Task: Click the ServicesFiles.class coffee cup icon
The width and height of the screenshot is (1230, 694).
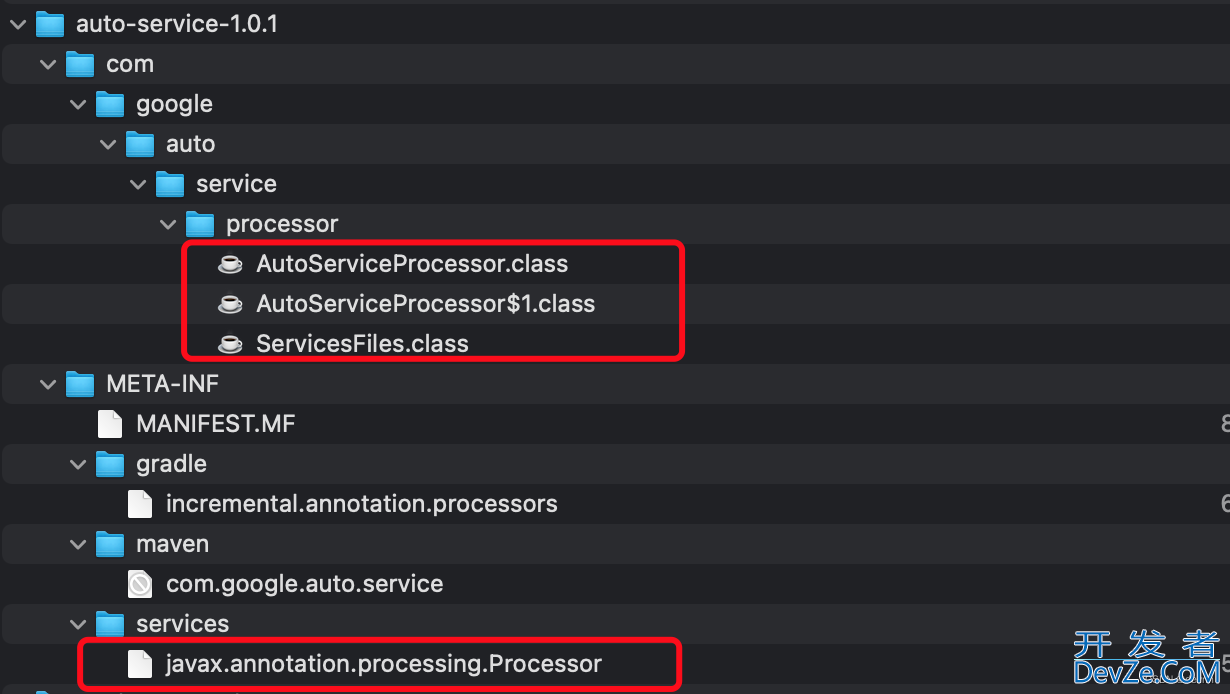Action: tap(230, 344)
